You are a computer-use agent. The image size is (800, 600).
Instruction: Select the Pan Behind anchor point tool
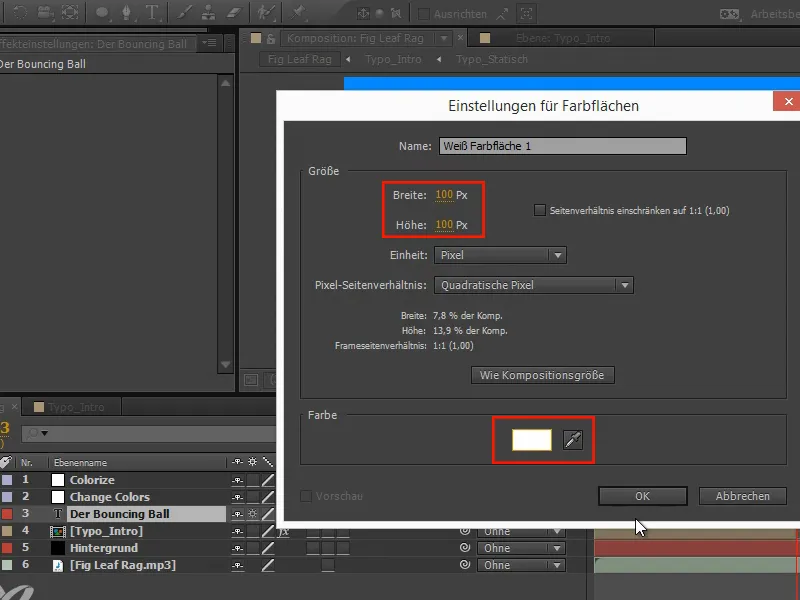[x=70, y=12]
